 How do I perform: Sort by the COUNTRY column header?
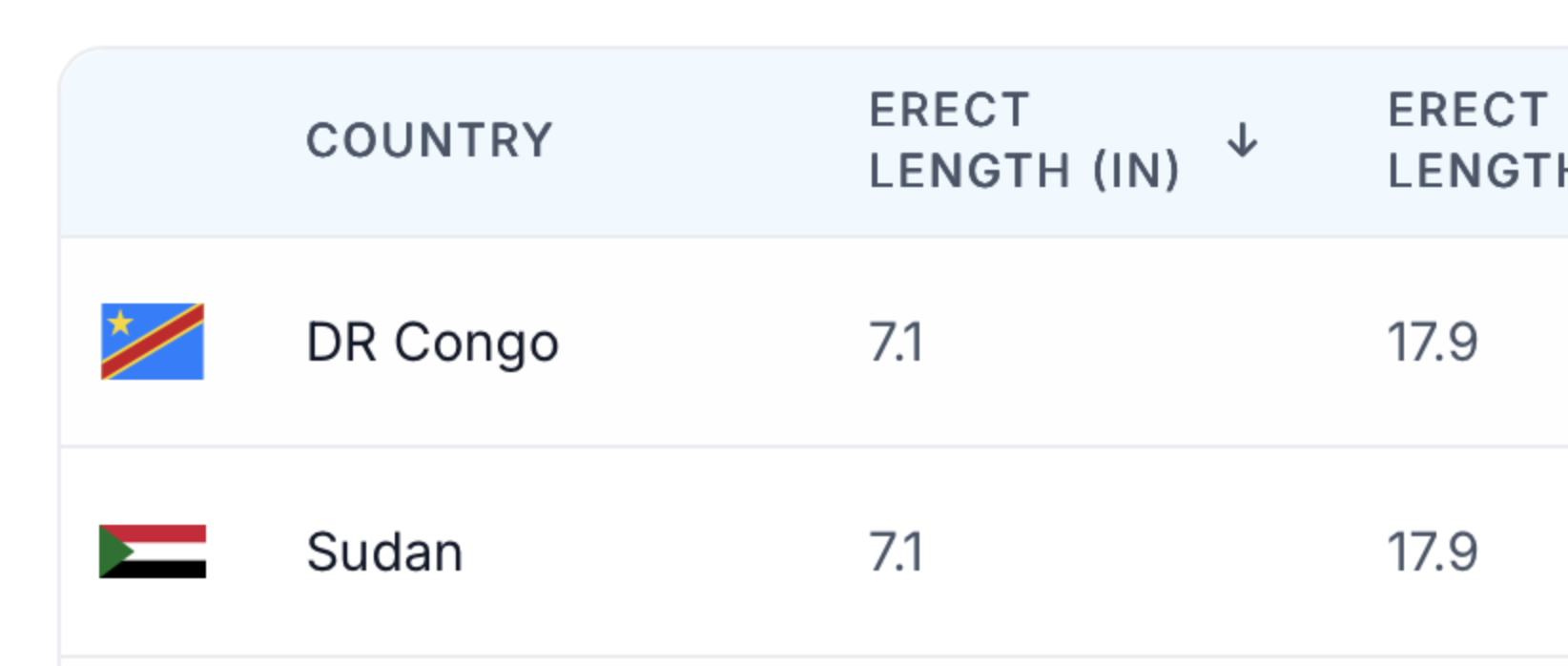tap(429, 141)
